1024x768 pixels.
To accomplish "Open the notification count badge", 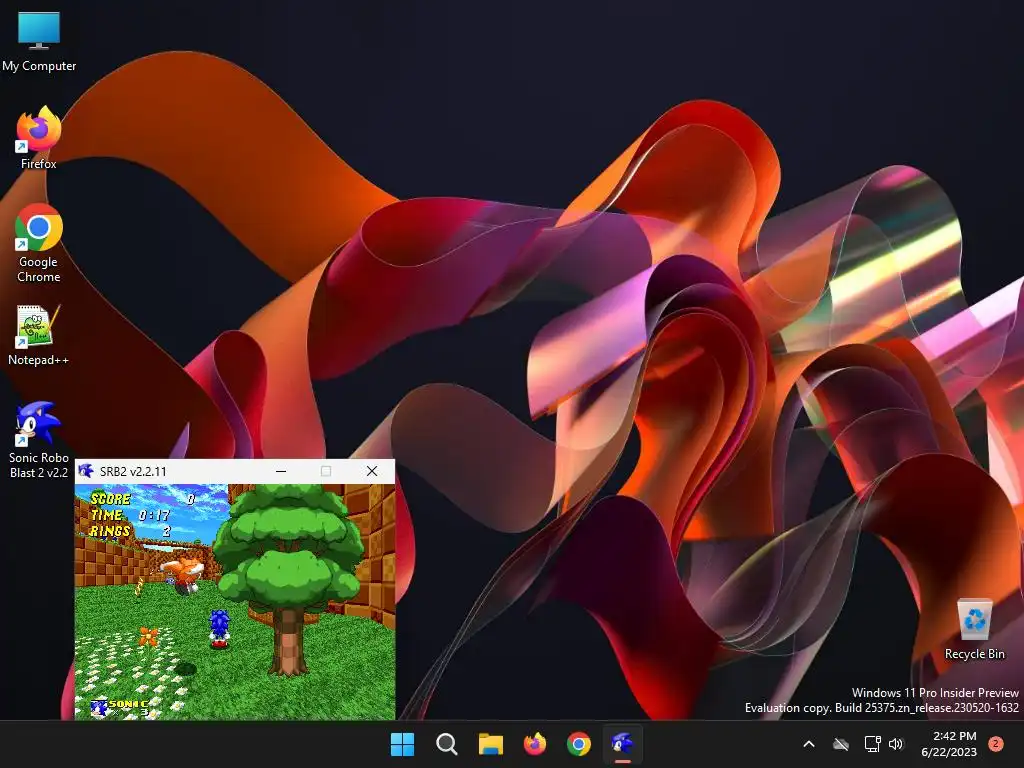I will (x=996, y=744).
